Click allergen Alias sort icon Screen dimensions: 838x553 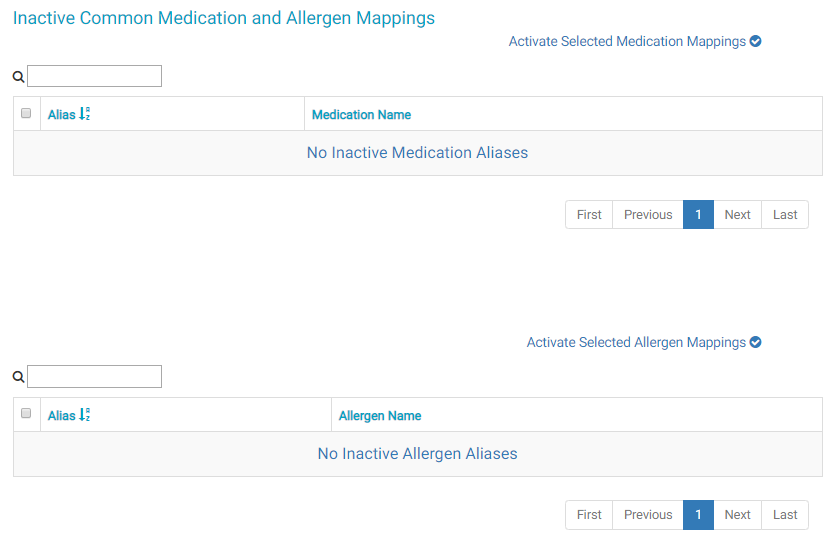pyautogui.click(x=85, y=415)
